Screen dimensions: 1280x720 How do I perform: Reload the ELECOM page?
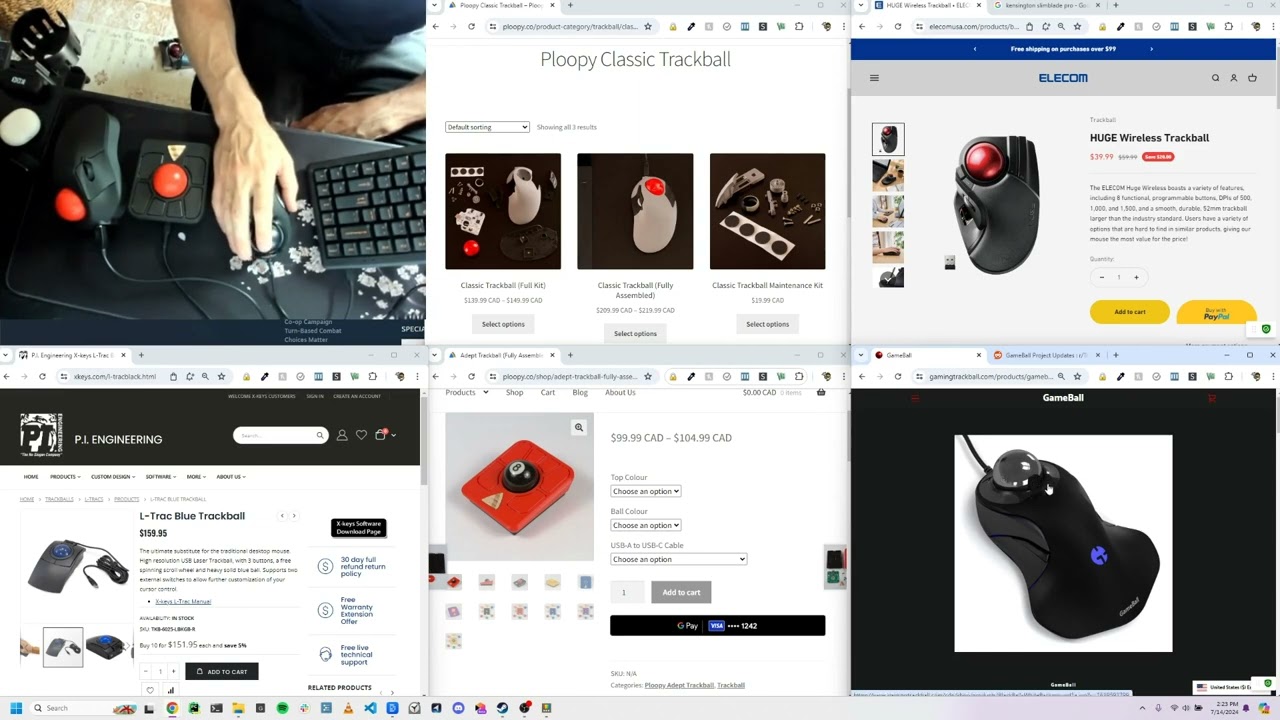[x=898, y=26]
